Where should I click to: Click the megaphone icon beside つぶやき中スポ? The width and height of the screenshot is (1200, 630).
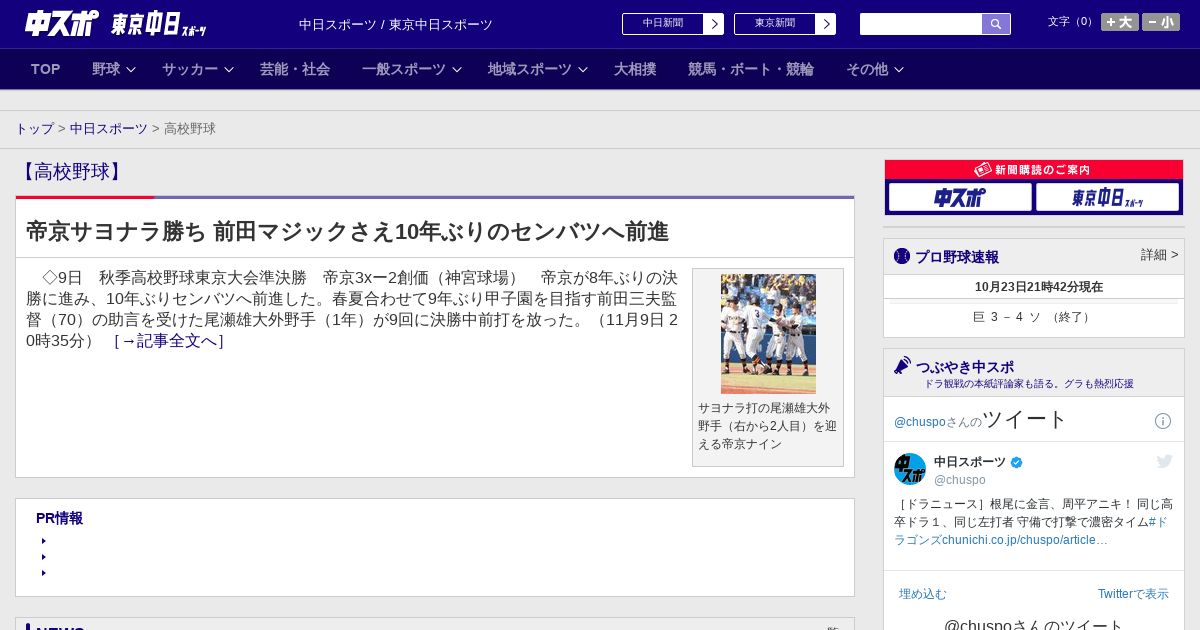[902, 366]
